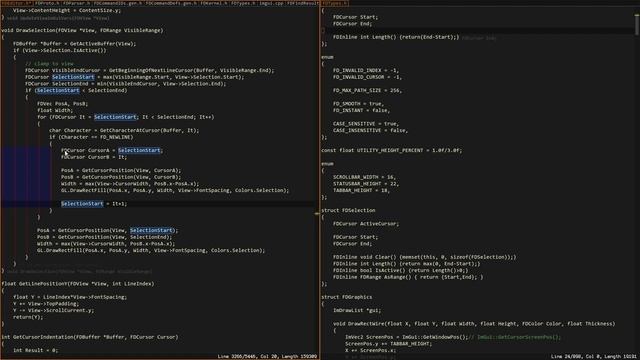640x360 pixels.
Task: Click the 'void DrawSelection(FDView *View' function signature
Action: click(x=82, y=30)
